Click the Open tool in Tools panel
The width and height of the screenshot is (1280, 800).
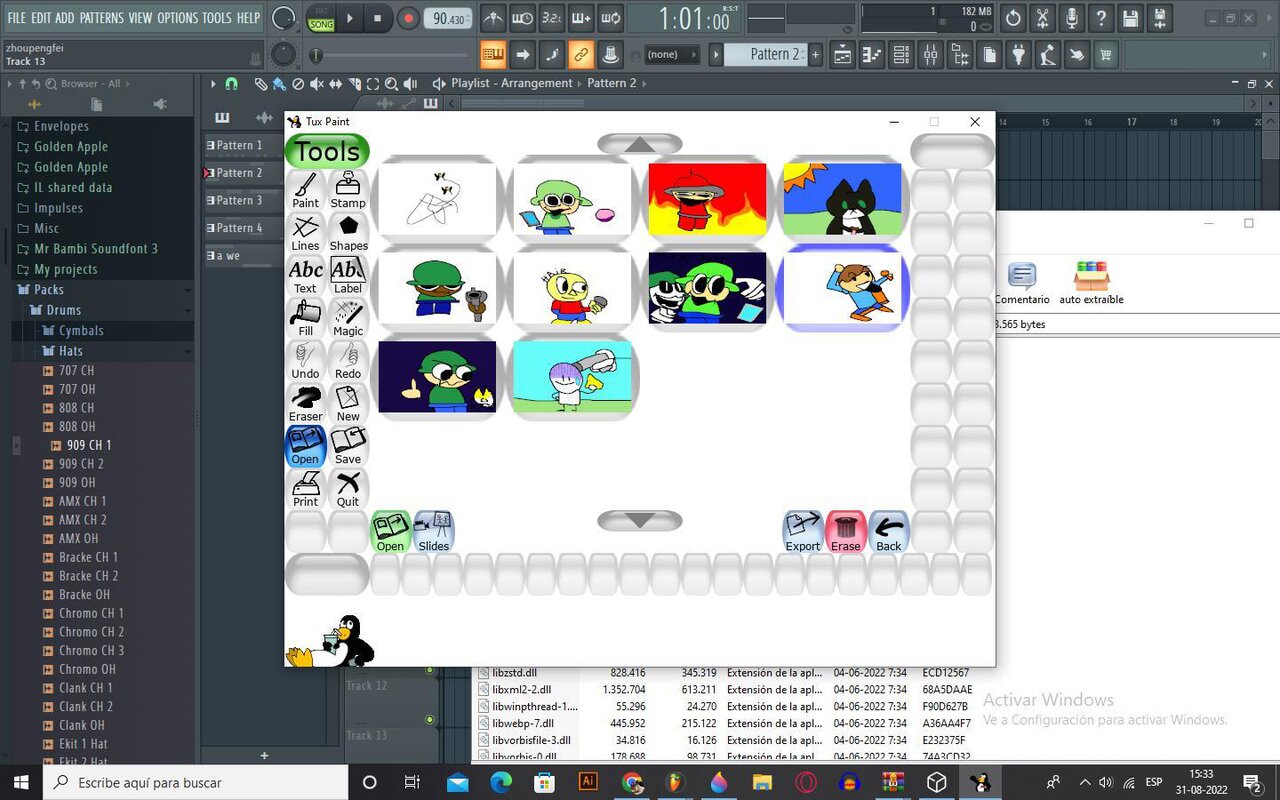[306, 447]
